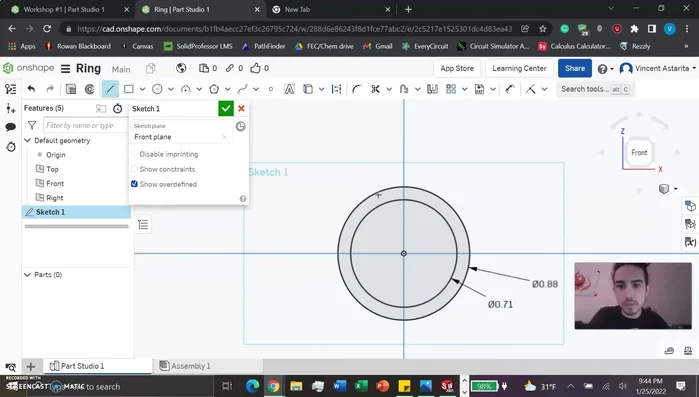
Task: Expand trim tool dropdown arrow
Action: 389,89
